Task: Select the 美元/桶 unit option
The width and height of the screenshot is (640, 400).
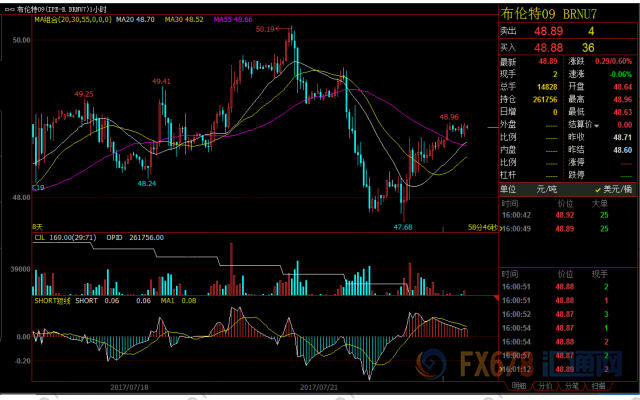Action: pyautogui.click(x=613, y=190)
